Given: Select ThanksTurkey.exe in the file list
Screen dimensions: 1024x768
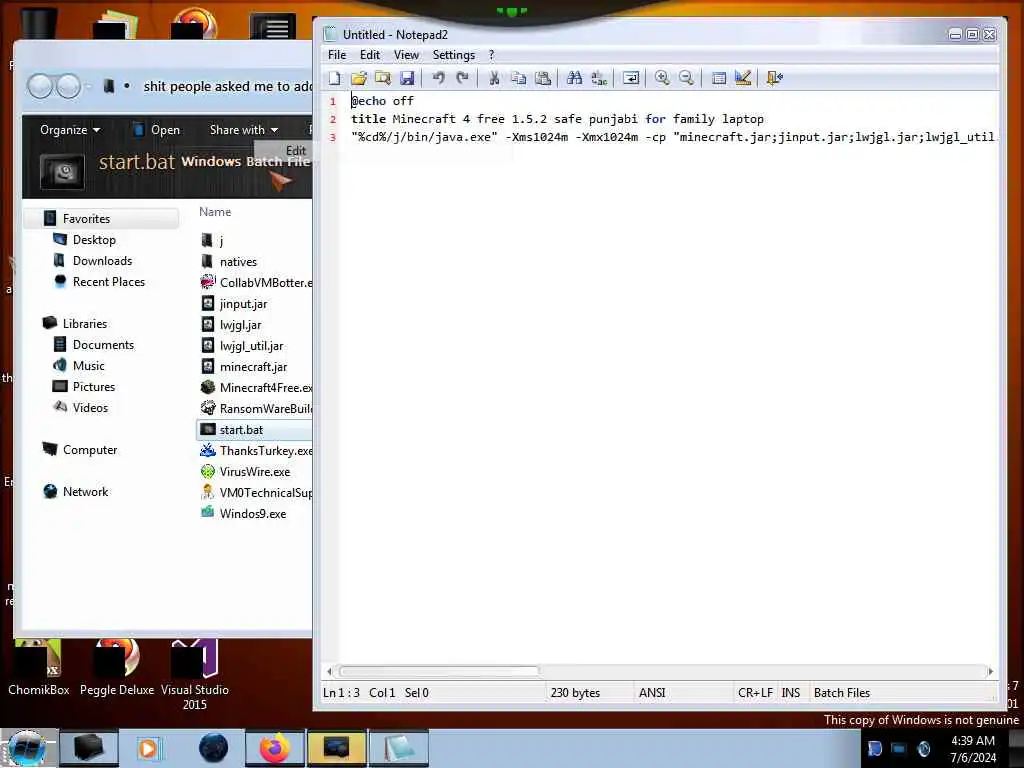Looking at the screenshot, I should (x=265, y=451).
